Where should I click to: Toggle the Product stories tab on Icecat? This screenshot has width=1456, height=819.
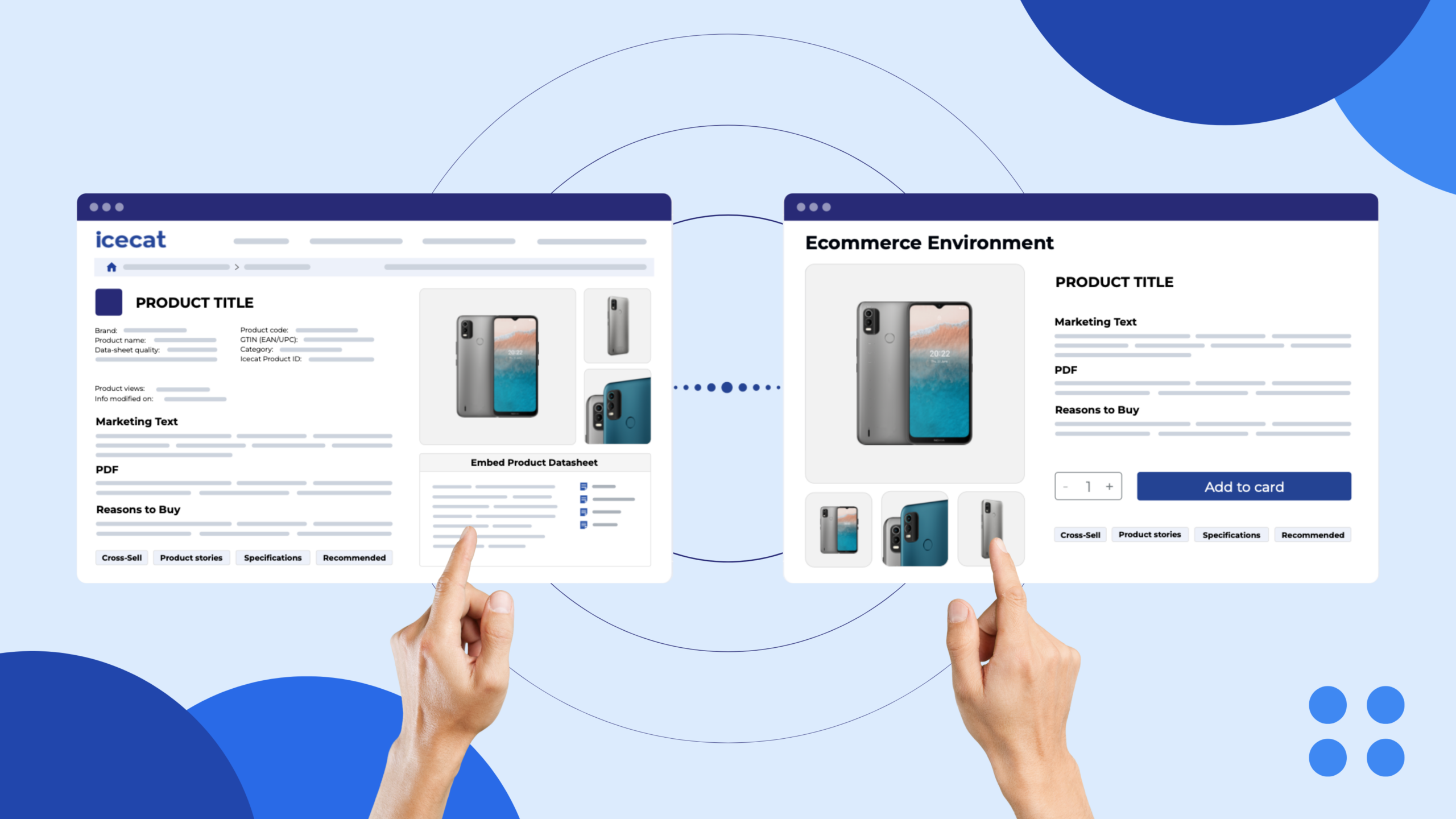click(191, 557)
